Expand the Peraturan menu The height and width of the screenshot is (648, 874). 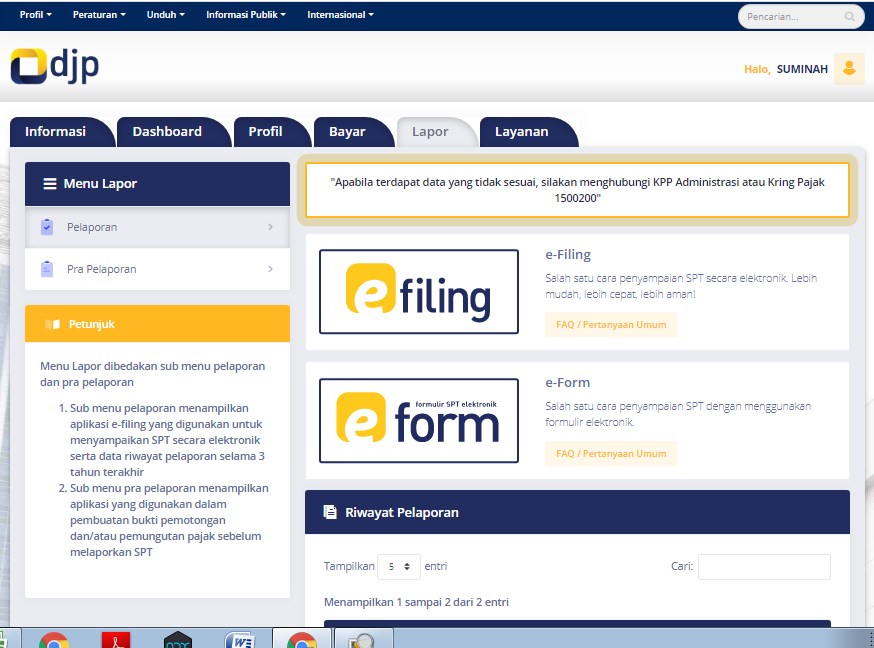pos(99,14)
